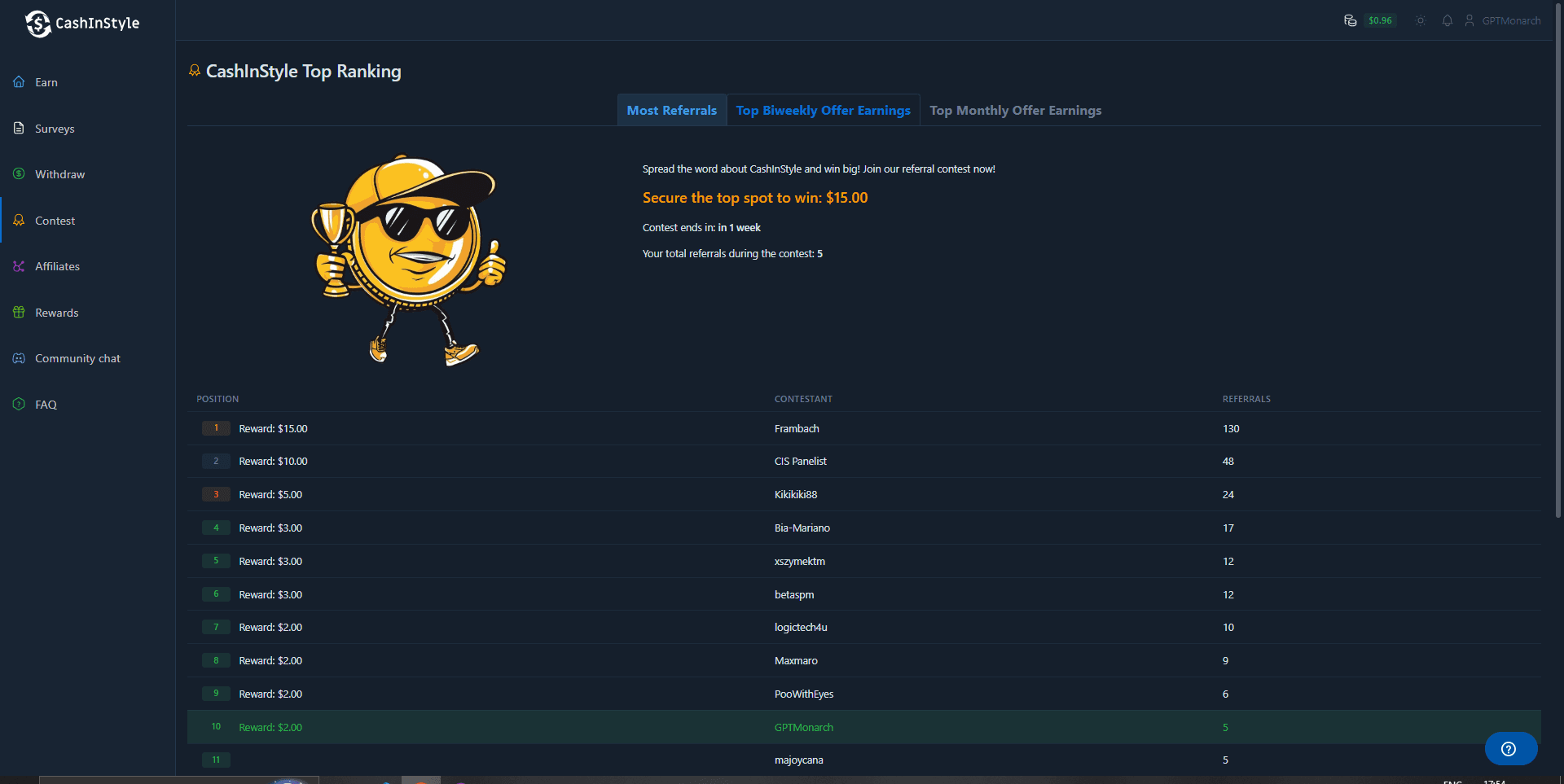Select the Most Referrals tab
The image size is (1564, 784).
click(672, 110)
